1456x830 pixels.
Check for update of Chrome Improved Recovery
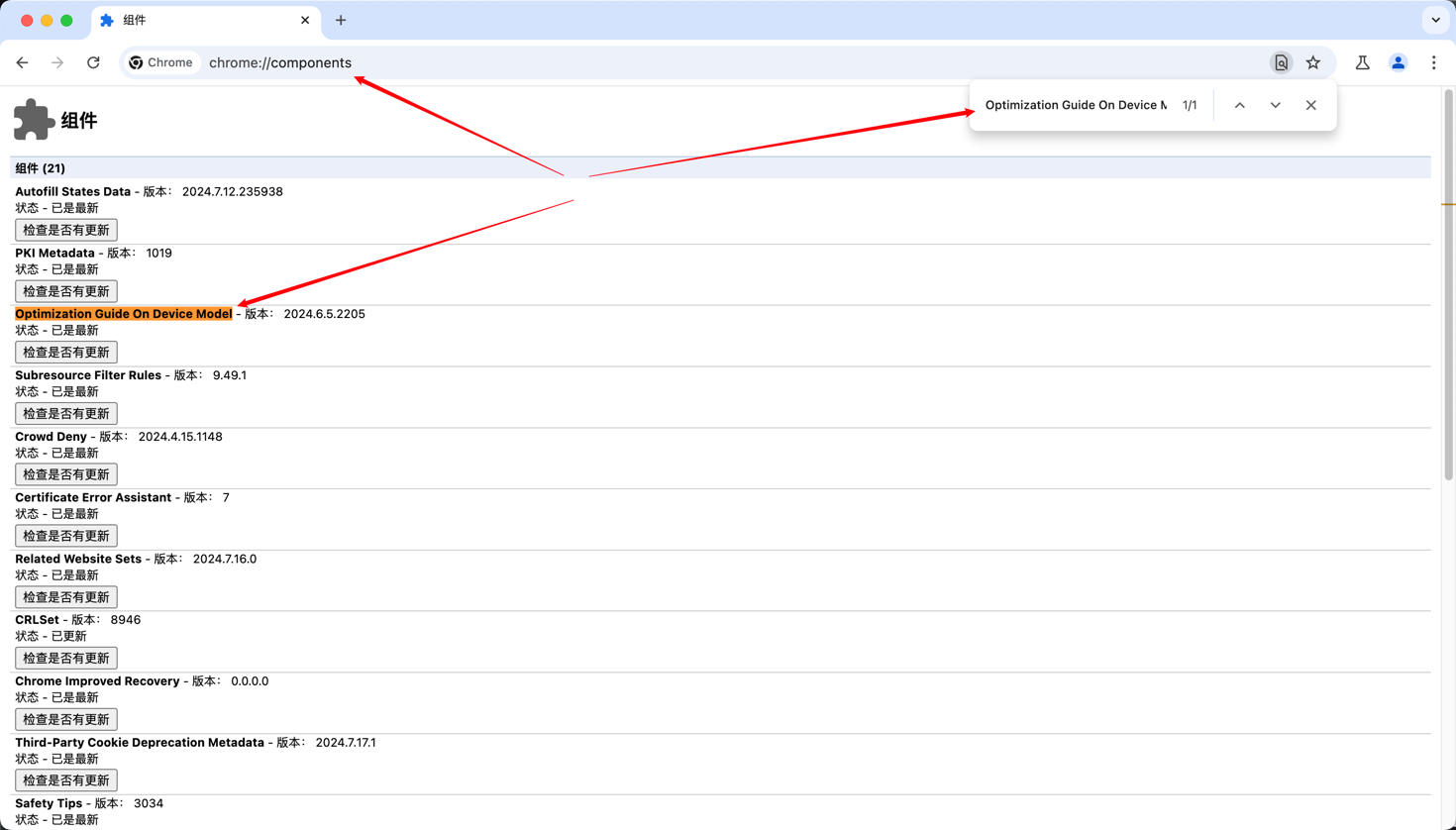point(66,719)
